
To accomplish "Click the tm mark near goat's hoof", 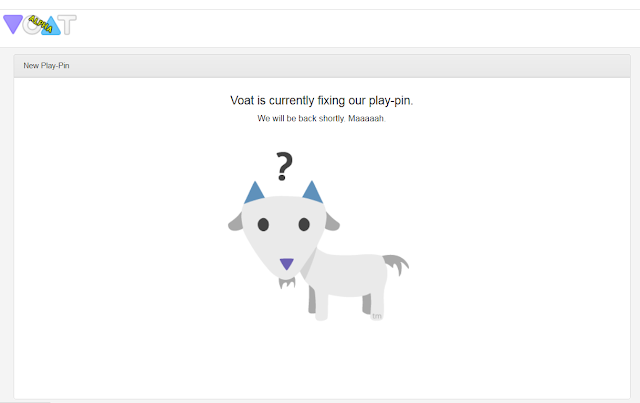I will point(377,316).
